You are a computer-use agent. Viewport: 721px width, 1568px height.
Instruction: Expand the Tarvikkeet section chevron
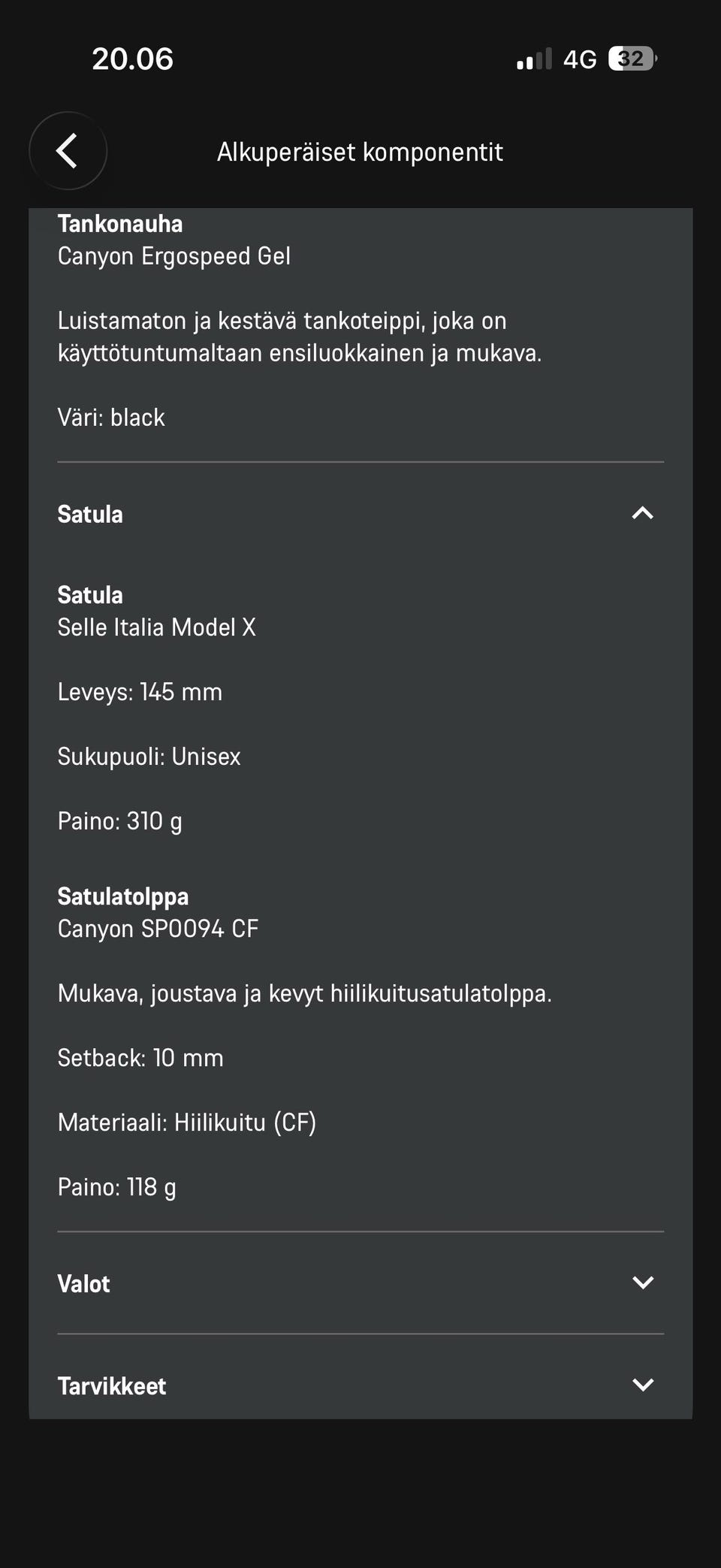(x=643, y=1385)
